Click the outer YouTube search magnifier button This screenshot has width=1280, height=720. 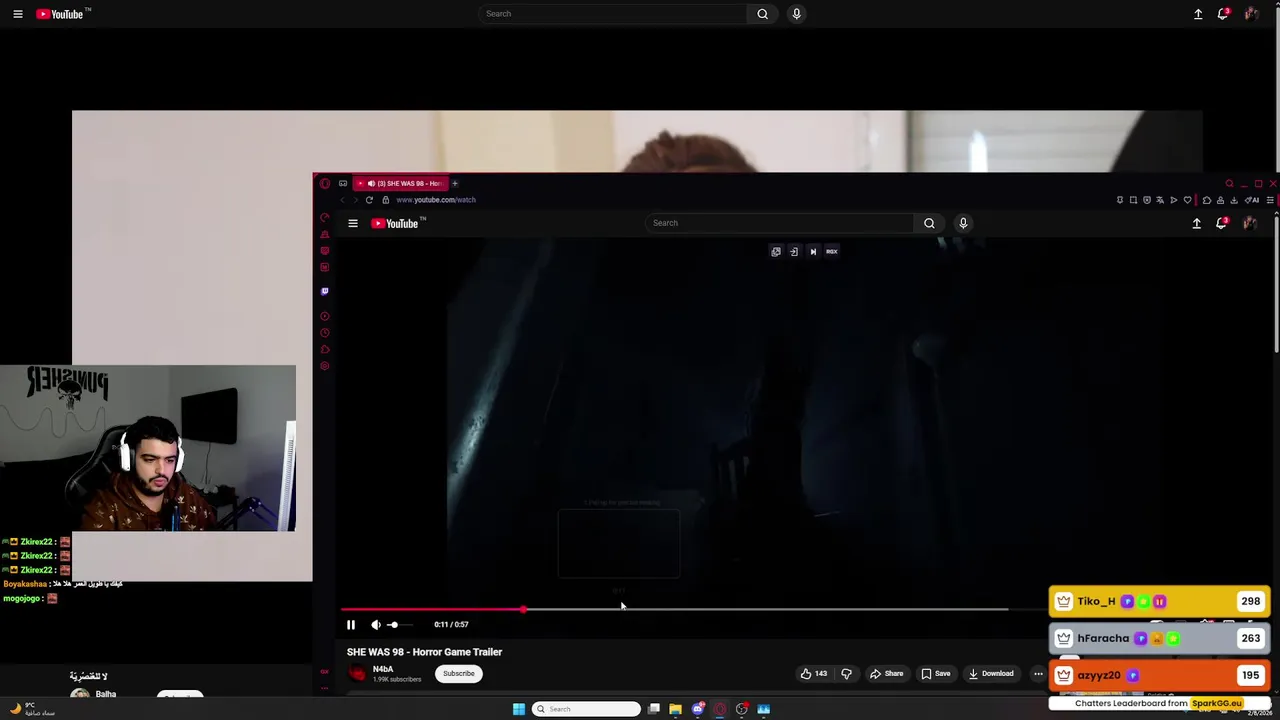pos(762,14)
